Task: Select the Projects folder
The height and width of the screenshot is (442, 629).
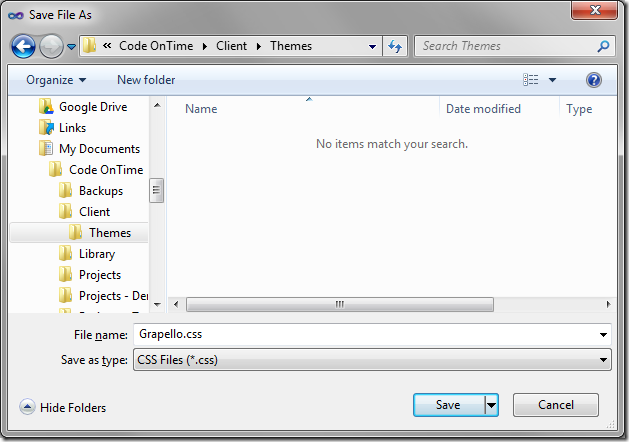Action: coord(100,275)
